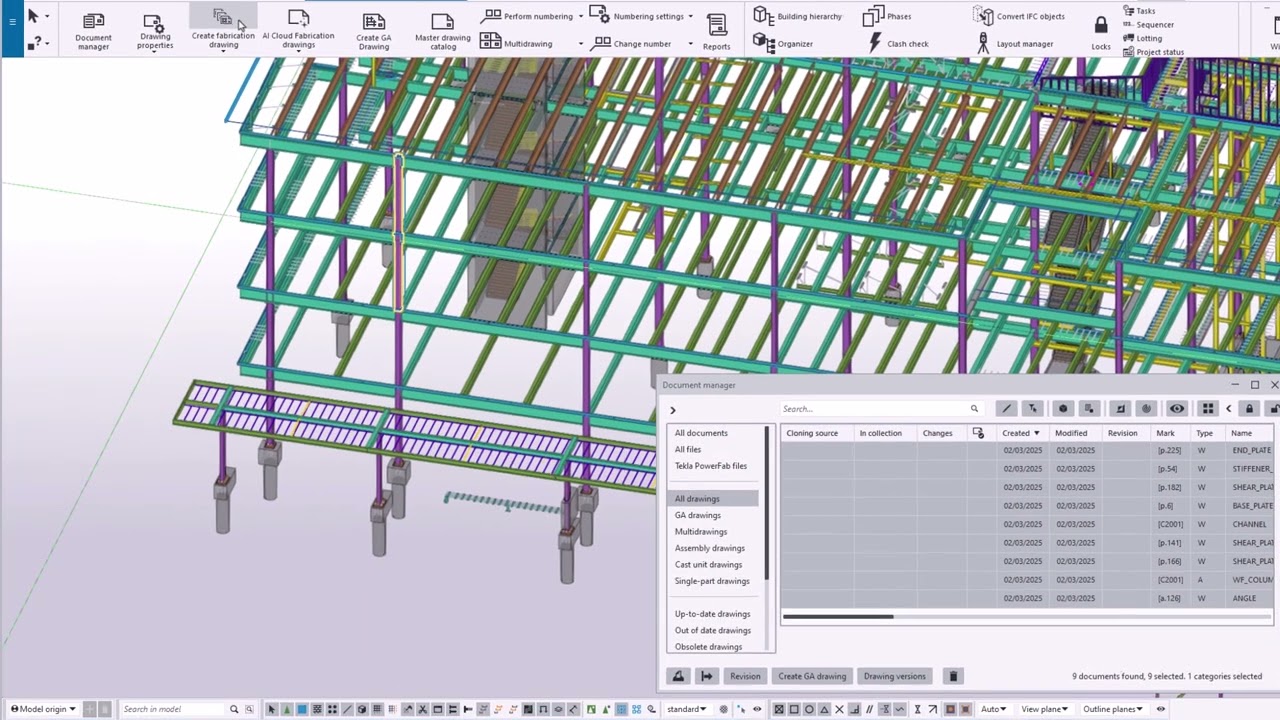Toggle the eye visibility button in Document manager
This screenshot has width=1280, height=720.
[x=1177, y=408]
